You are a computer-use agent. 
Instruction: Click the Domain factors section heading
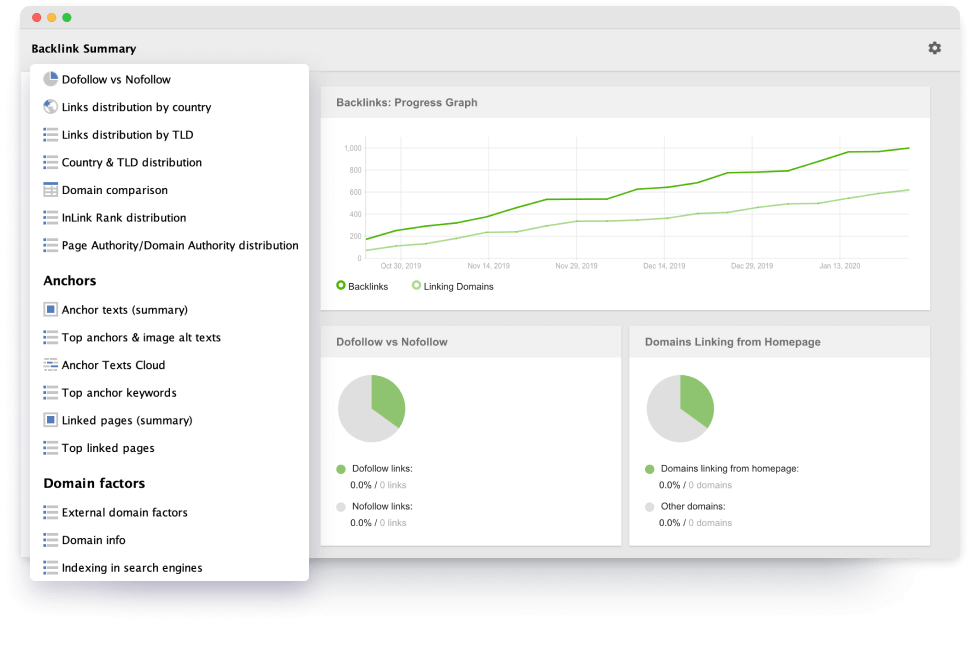coord(94,484)
